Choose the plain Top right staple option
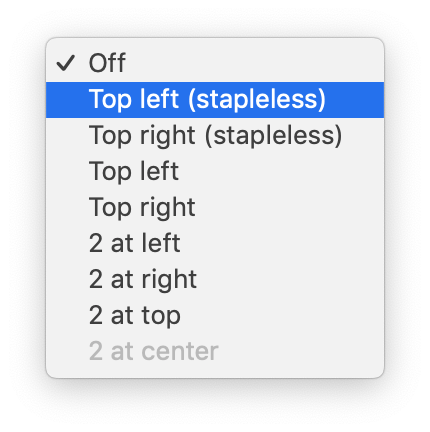430x432 pixels. click(x=215, y=208)
